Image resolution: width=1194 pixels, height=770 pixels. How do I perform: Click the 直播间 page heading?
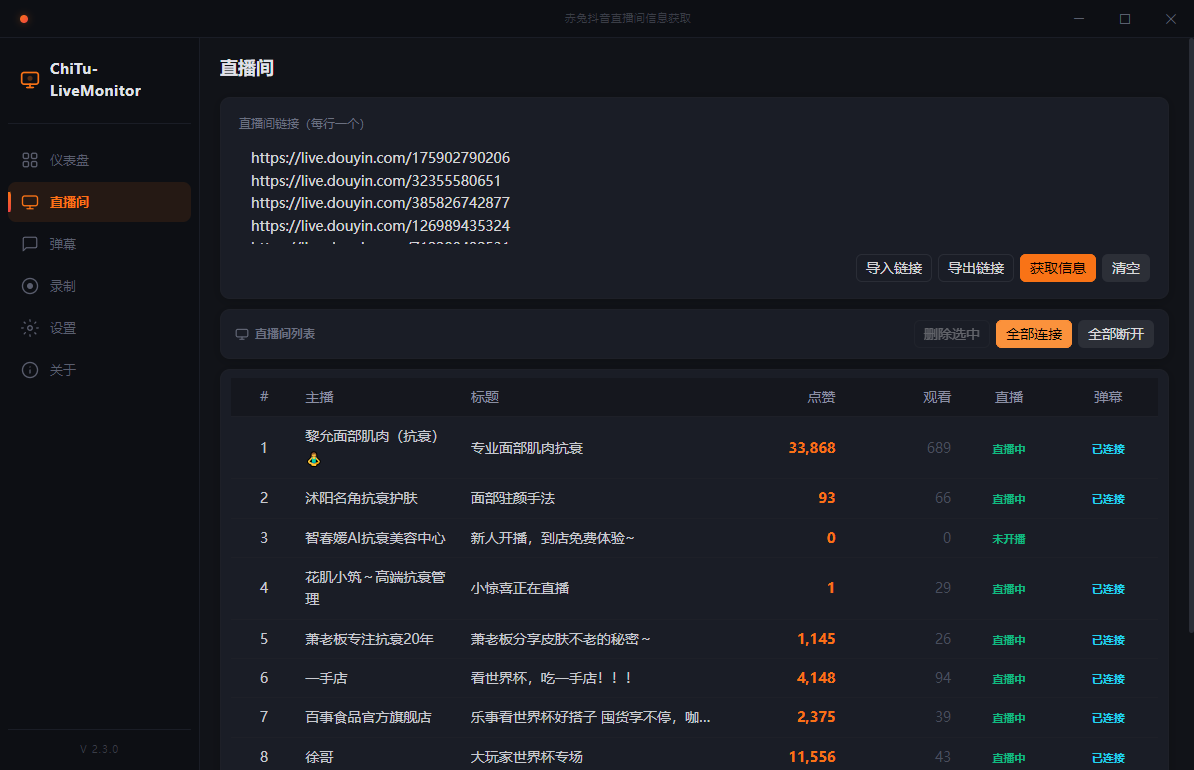click(247, 69)
